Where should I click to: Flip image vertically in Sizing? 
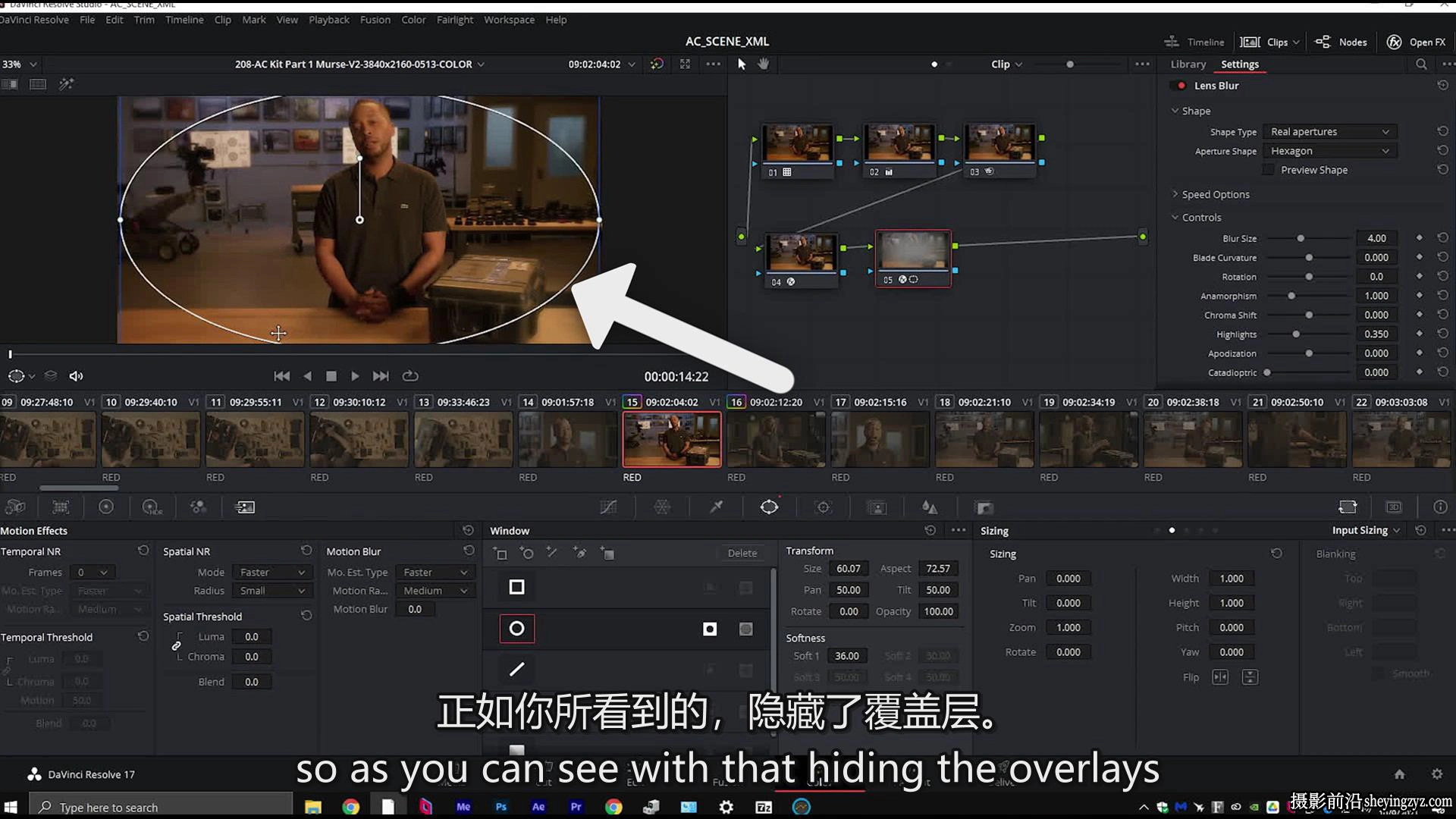pos(1250,676)
